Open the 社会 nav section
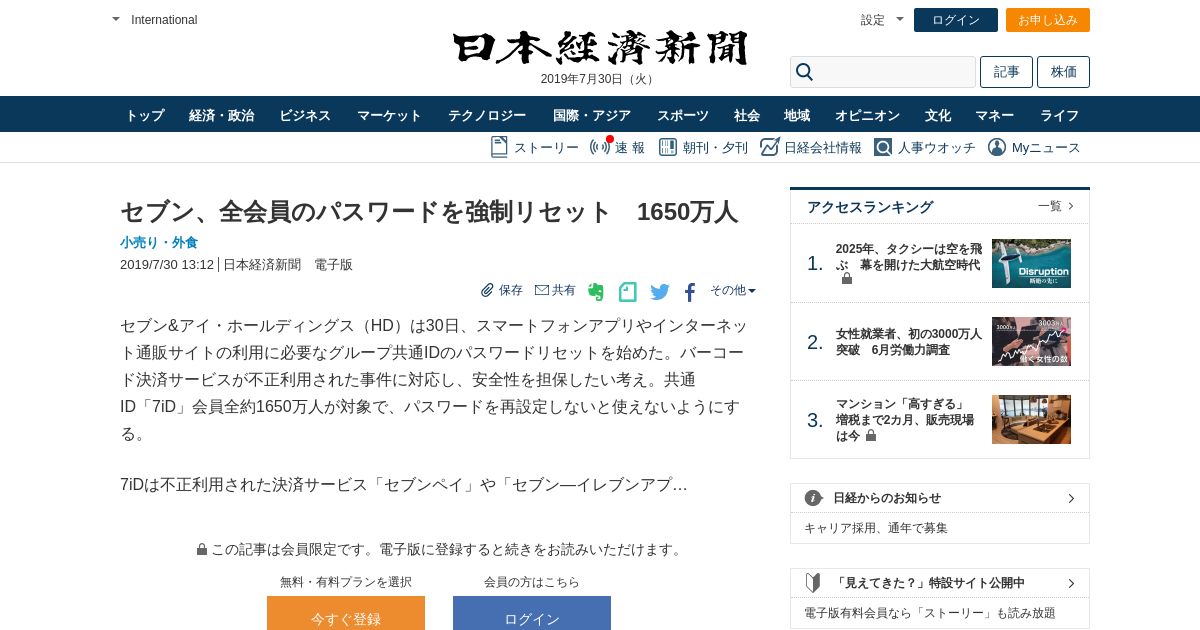This screenshot has height=630, width=1200. [747, 115]
